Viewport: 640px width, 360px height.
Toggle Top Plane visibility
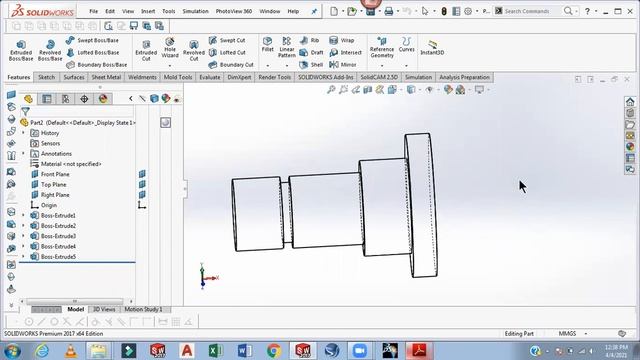(142, 184)
